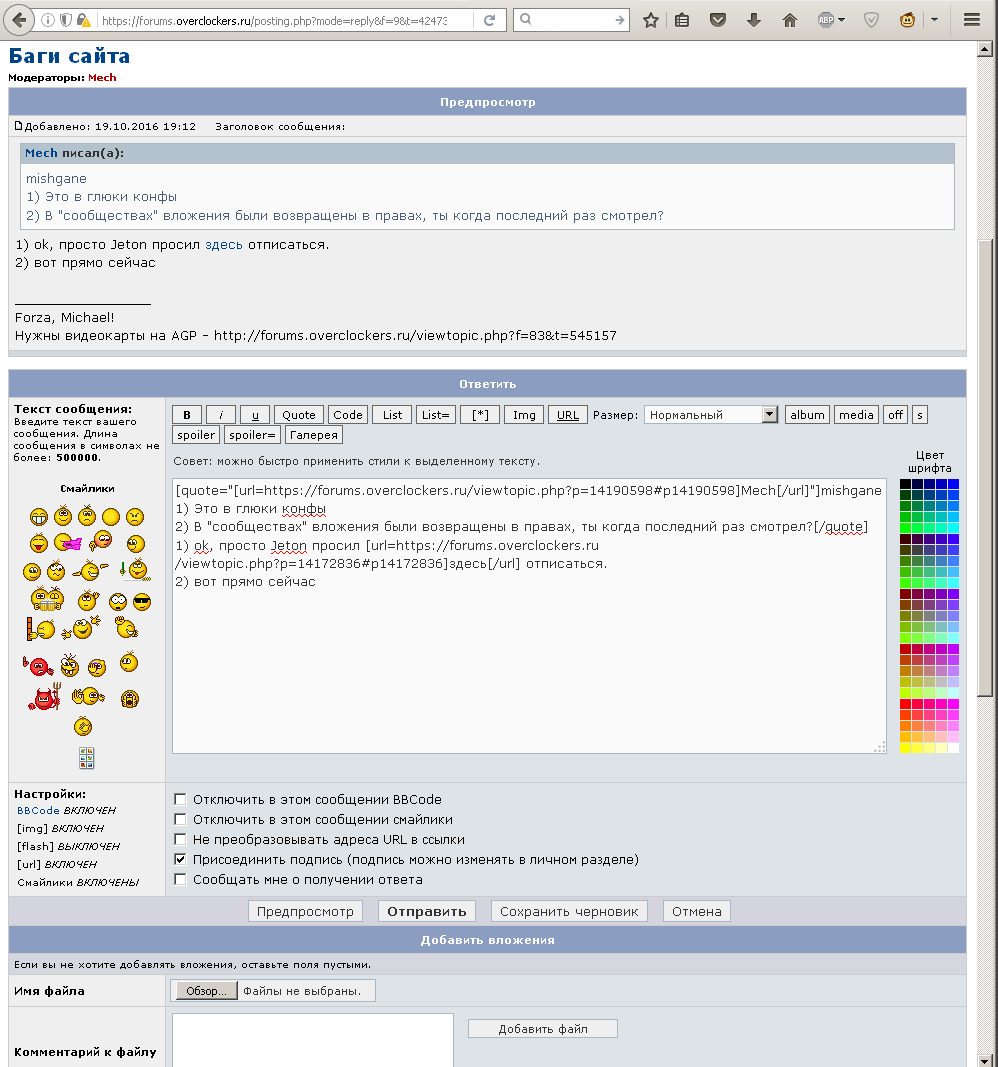Image resolution: width=998 pixels, height=1067 pixels.
Task: Apply underline u formatting button
Action: 255,415
